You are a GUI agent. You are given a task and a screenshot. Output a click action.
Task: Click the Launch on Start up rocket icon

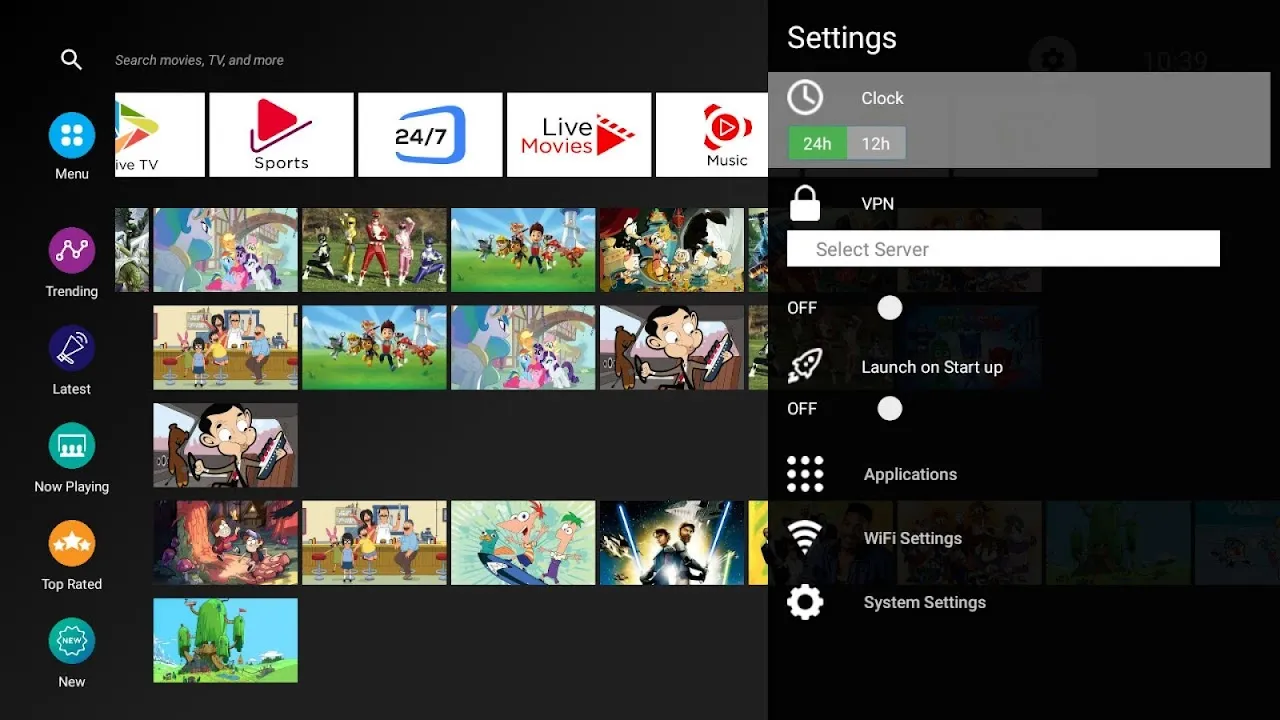[805, 367]
